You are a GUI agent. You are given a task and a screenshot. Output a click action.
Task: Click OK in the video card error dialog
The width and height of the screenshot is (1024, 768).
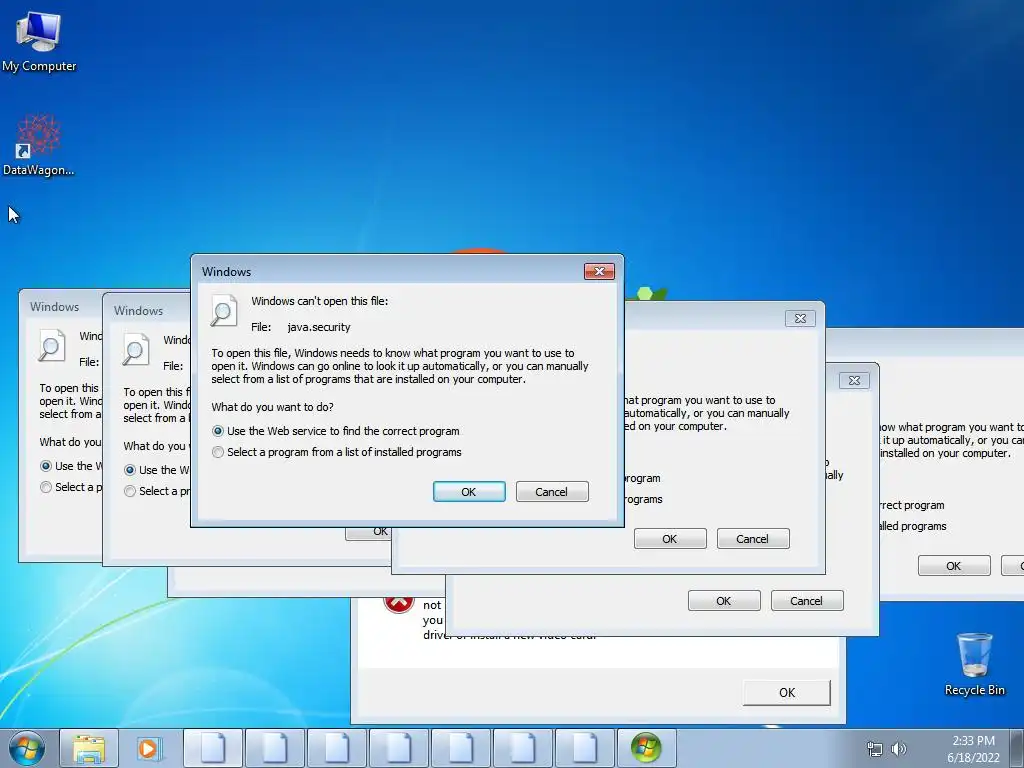click(787, 692)
